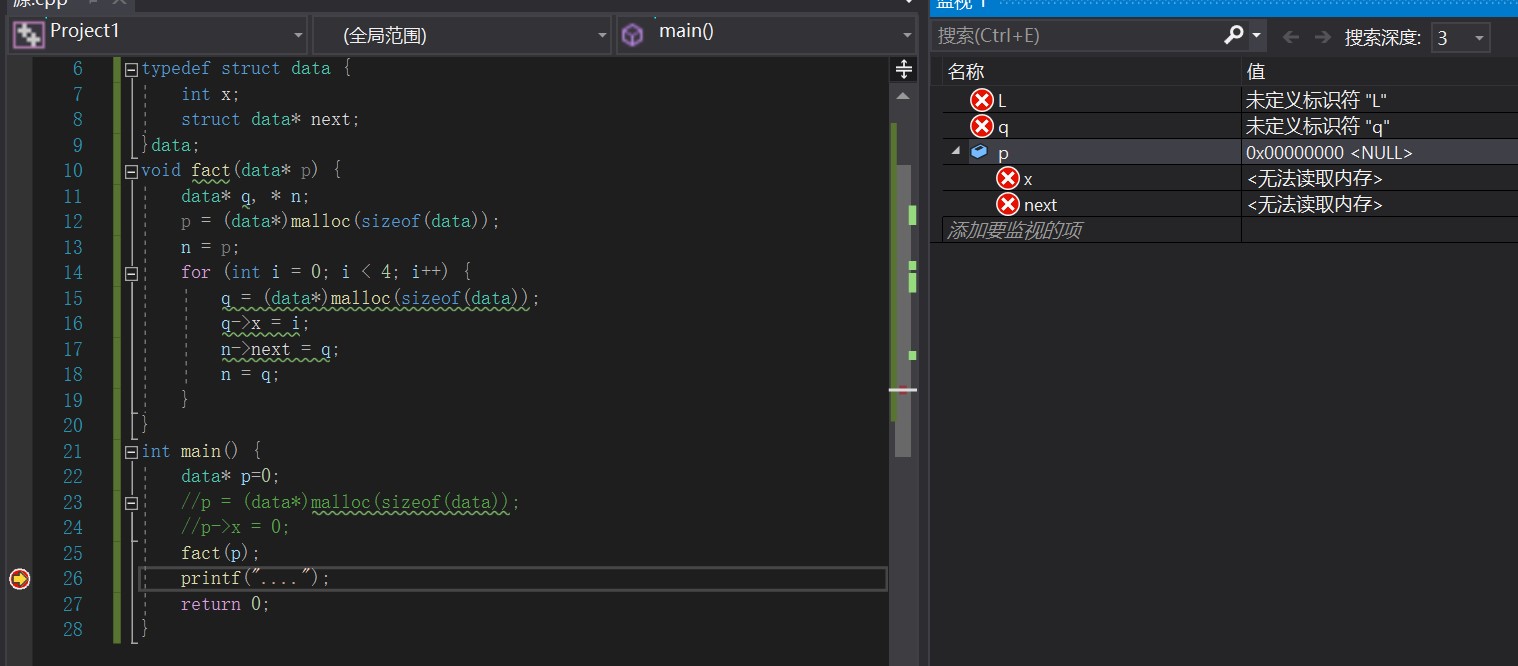
Task: Collapse the fact function at line 10
Action: click(131, 171)
